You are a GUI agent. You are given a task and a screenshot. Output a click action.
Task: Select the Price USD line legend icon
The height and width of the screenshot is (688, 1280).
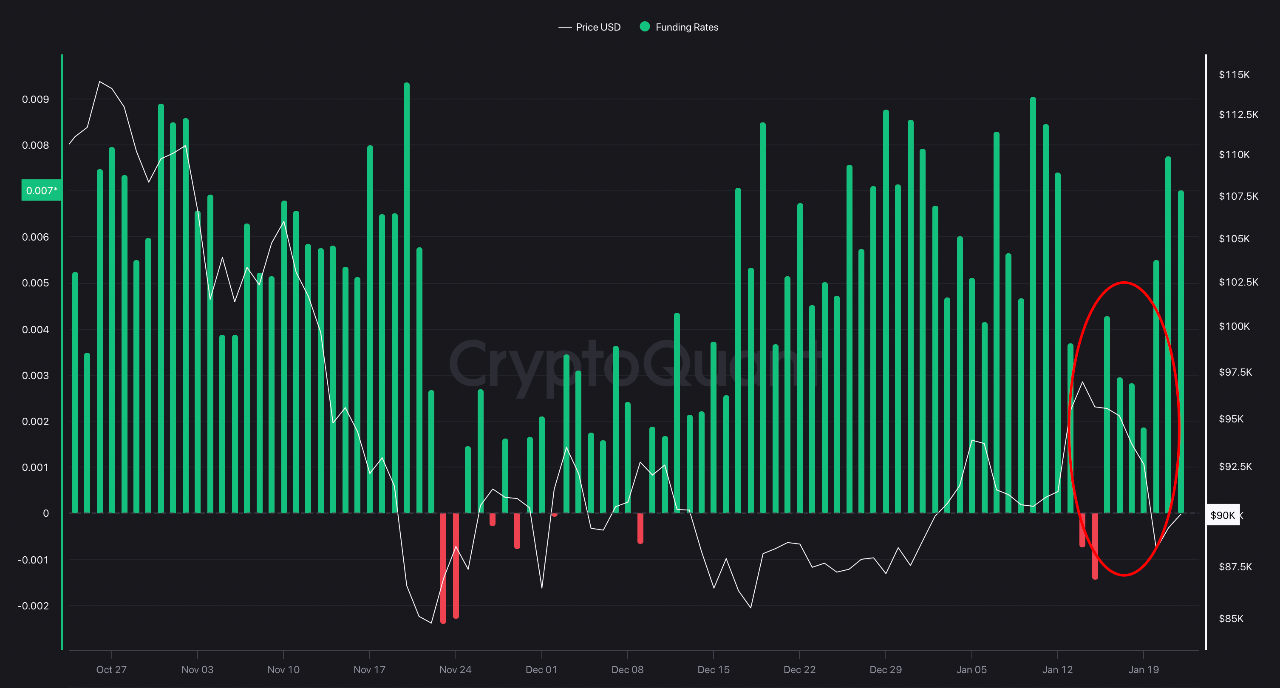click(x=565, y=27)
